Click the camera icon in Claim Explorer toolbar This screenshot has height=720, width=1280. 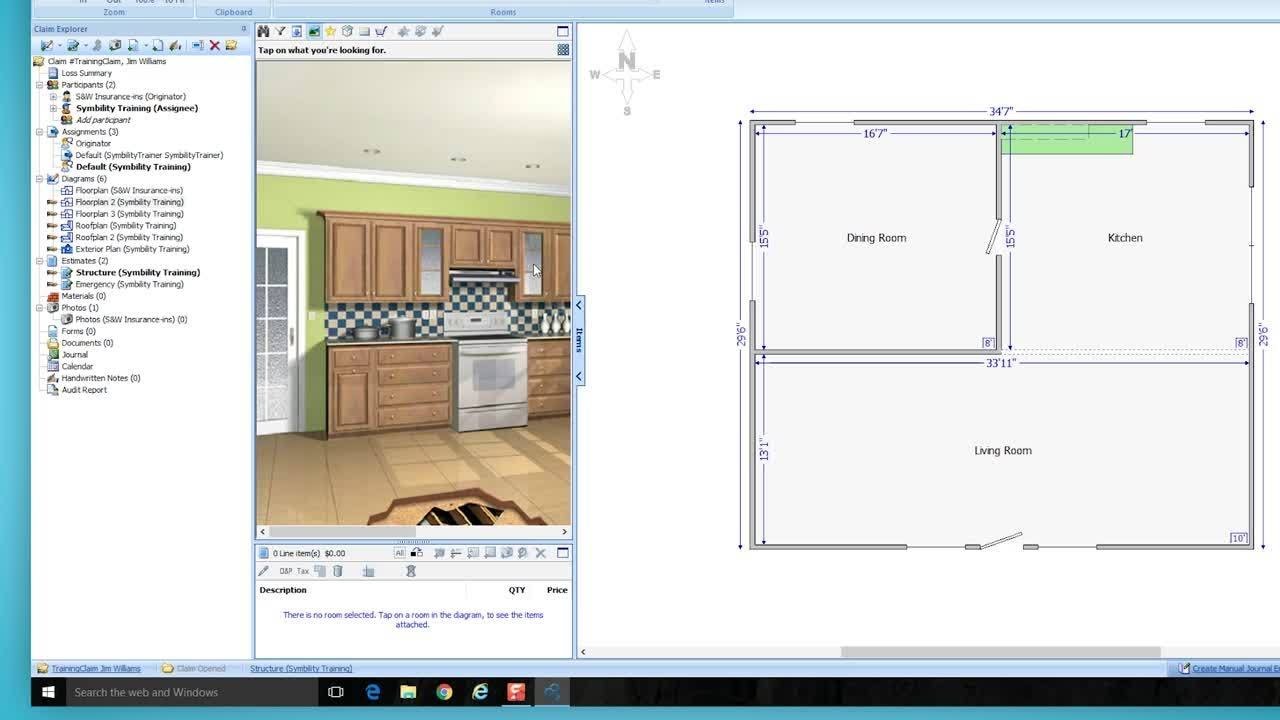(115, 45)
